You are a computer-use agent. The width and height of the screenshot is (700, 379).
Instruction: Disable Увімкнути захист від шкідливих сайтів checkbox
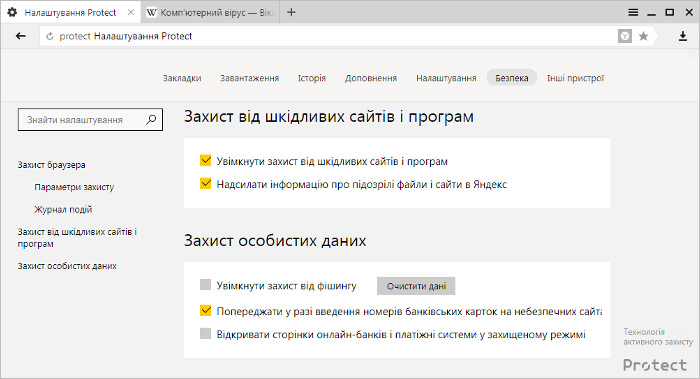[205, 161]
